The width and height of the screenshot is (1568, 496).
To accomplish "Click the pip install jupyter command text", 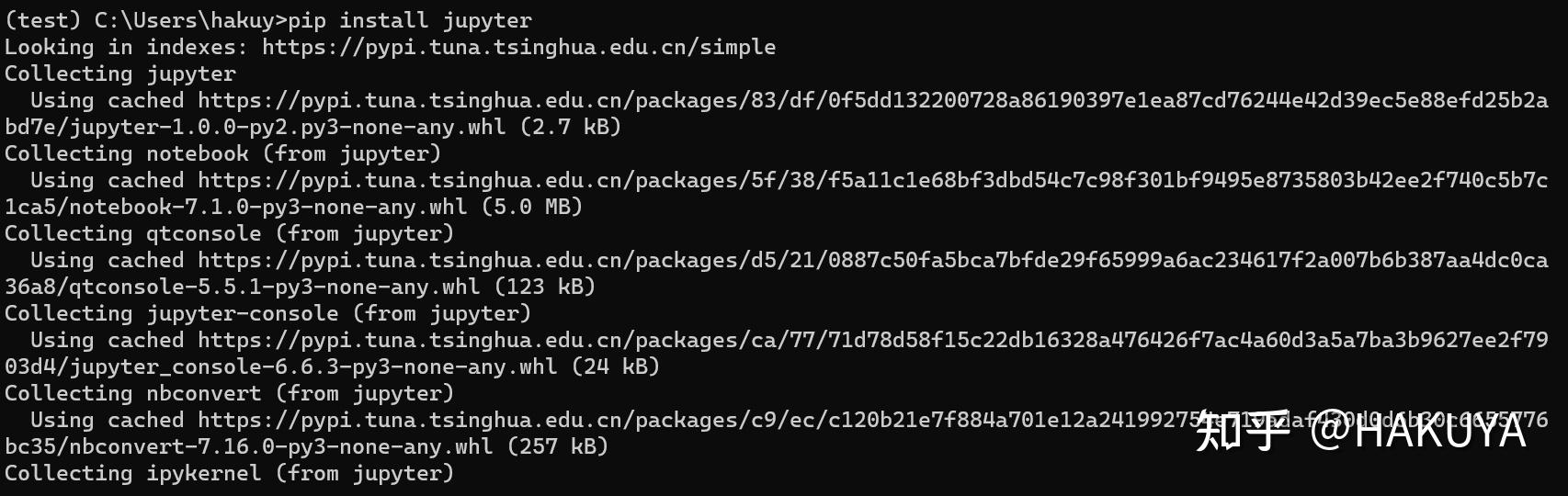I will [x=410, y=20].
